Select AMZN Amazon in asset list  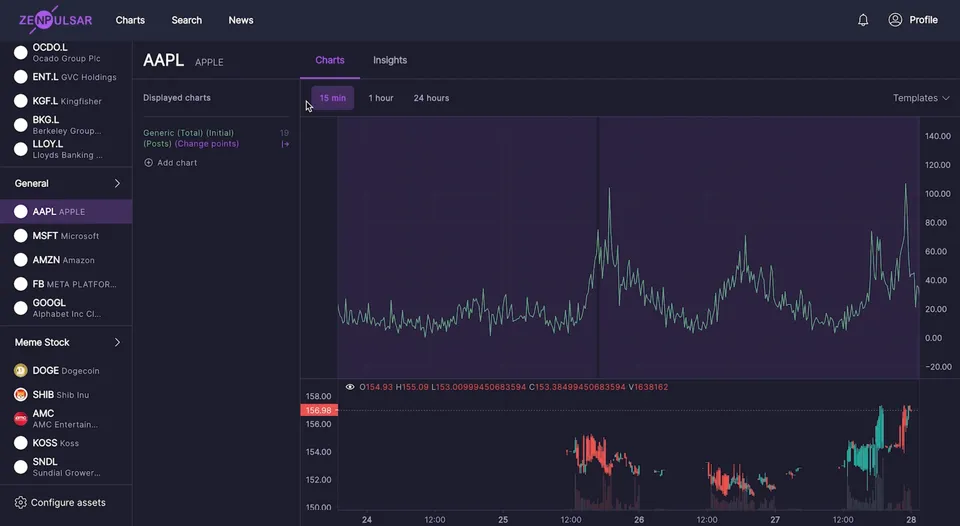click(66, 260)
